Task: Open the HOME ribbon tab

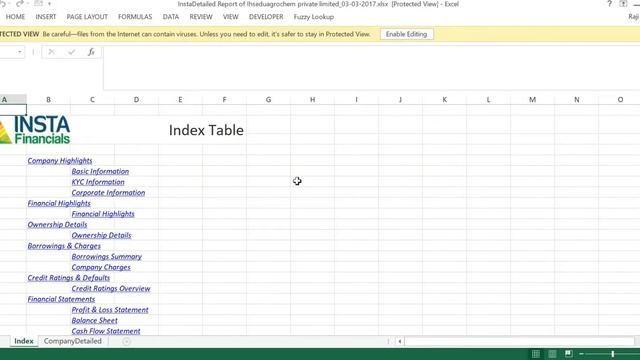Action: [x=16, y=17]
